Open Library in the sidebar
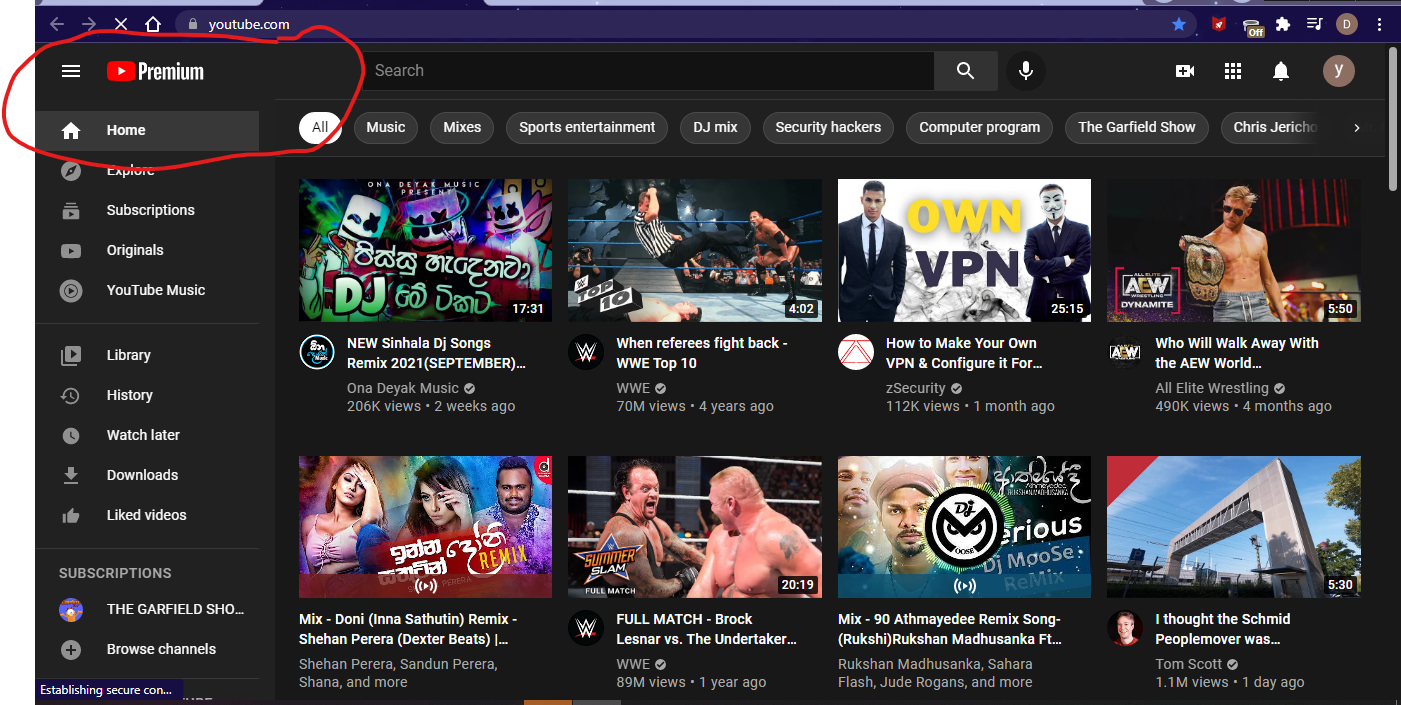The width and height of the screenshot is (1401, 705). pyautogui.click(x=147, y=355)
